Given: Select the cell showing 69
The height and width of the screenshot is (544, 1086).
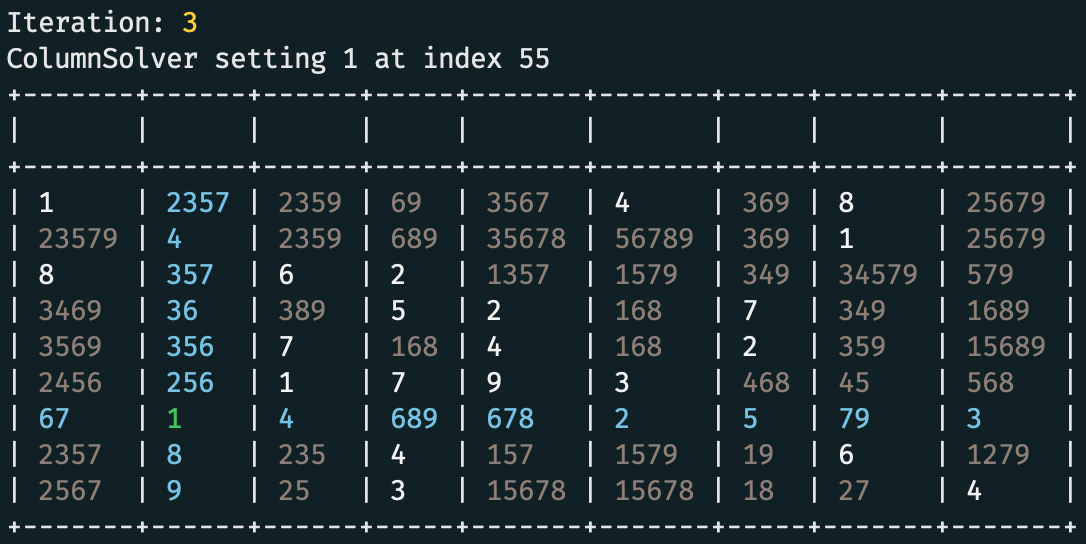Looking at the screenshot, I should tap(406, 202).
